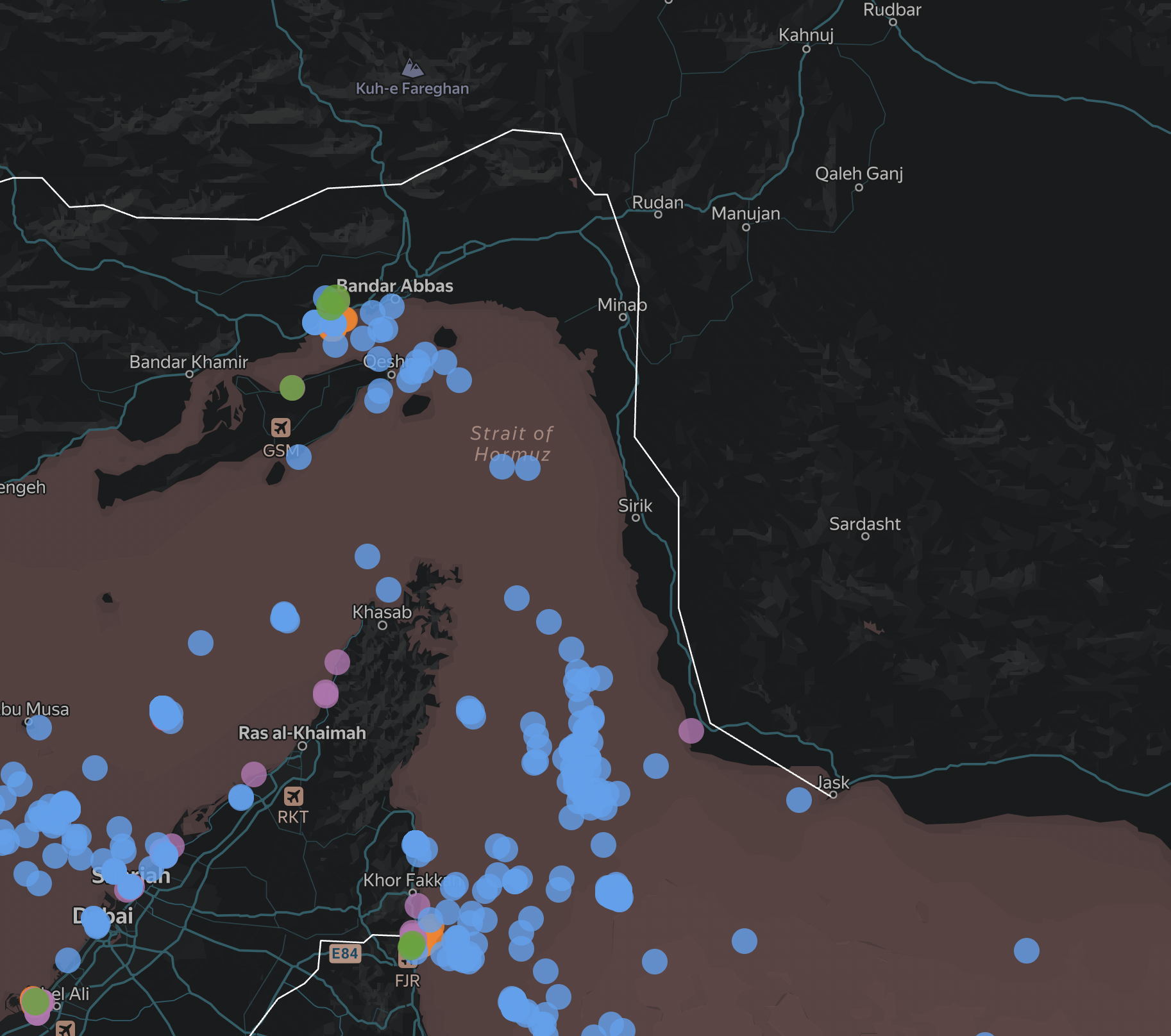Click the FJR airport label
The image size is (1171, 1036).
tap(407, 981)
